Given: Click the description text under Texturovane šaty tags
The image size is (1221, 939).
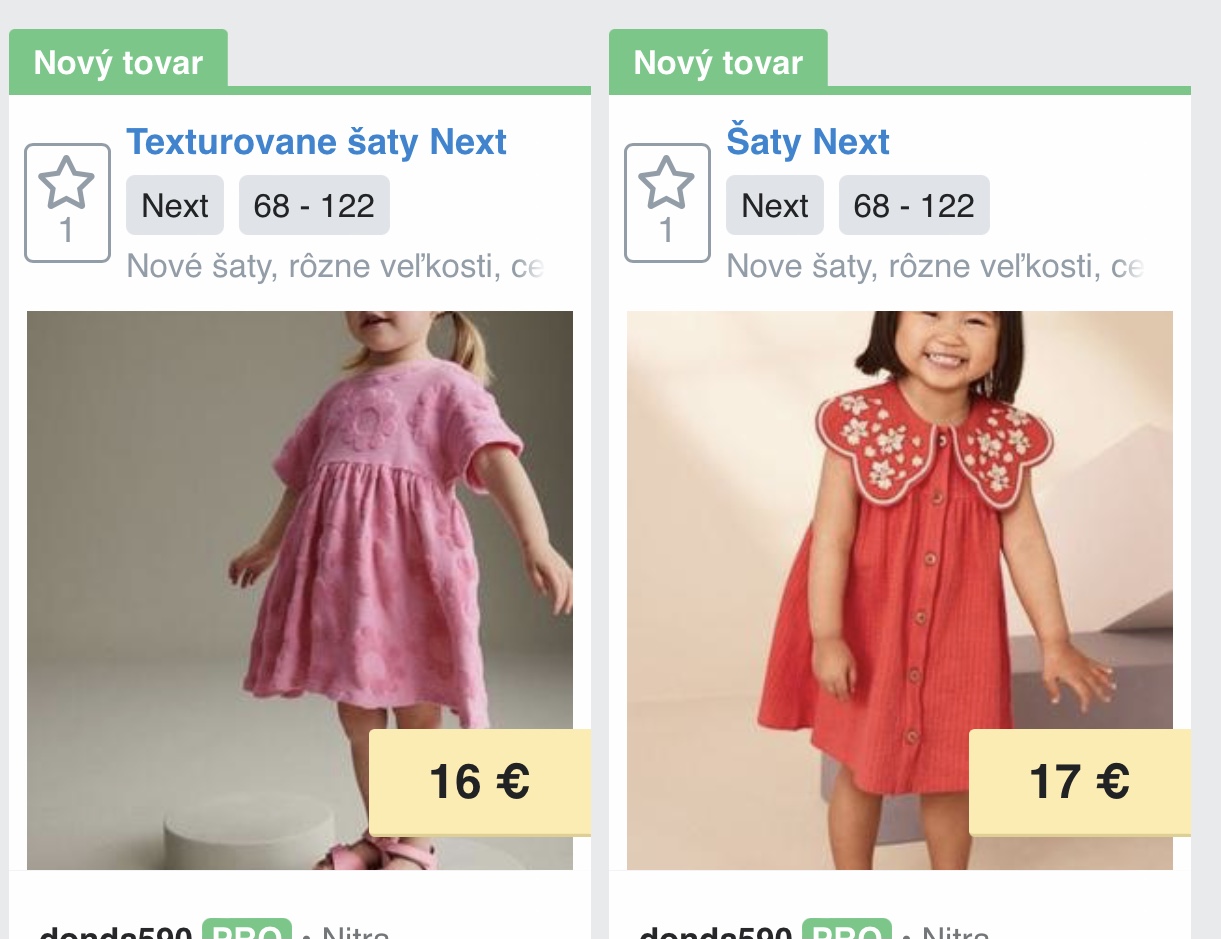Looking at the screenshot, I should pyautogui.click(x=335, y=267).
